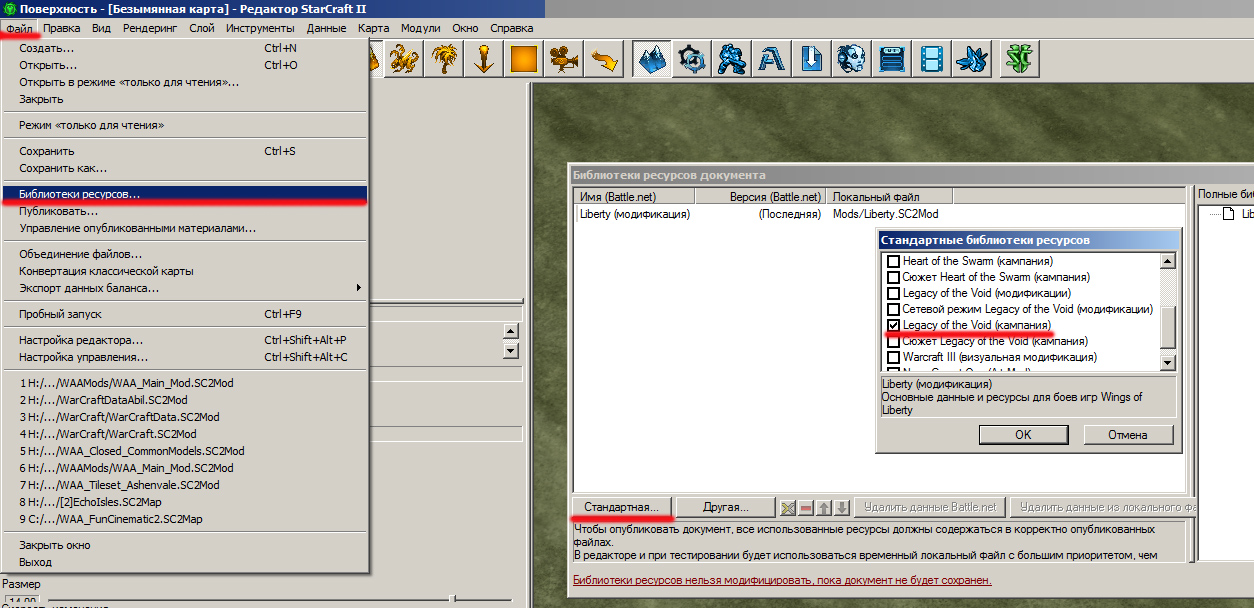Screen dimensions: 1254x608
Task: Open the AI module robot head icon
Action: pyautogui.click(x=852, y=60)
